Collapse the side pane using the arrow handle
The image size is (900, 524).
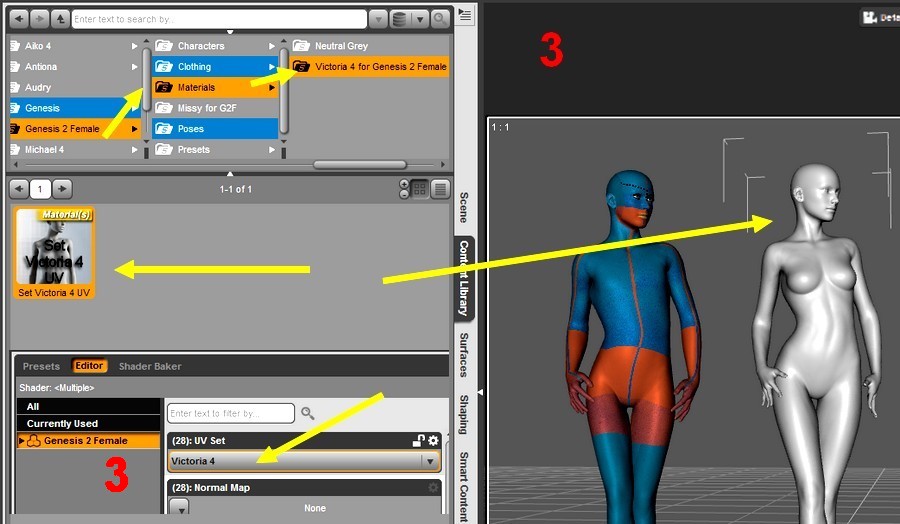(x=480, y=393)
